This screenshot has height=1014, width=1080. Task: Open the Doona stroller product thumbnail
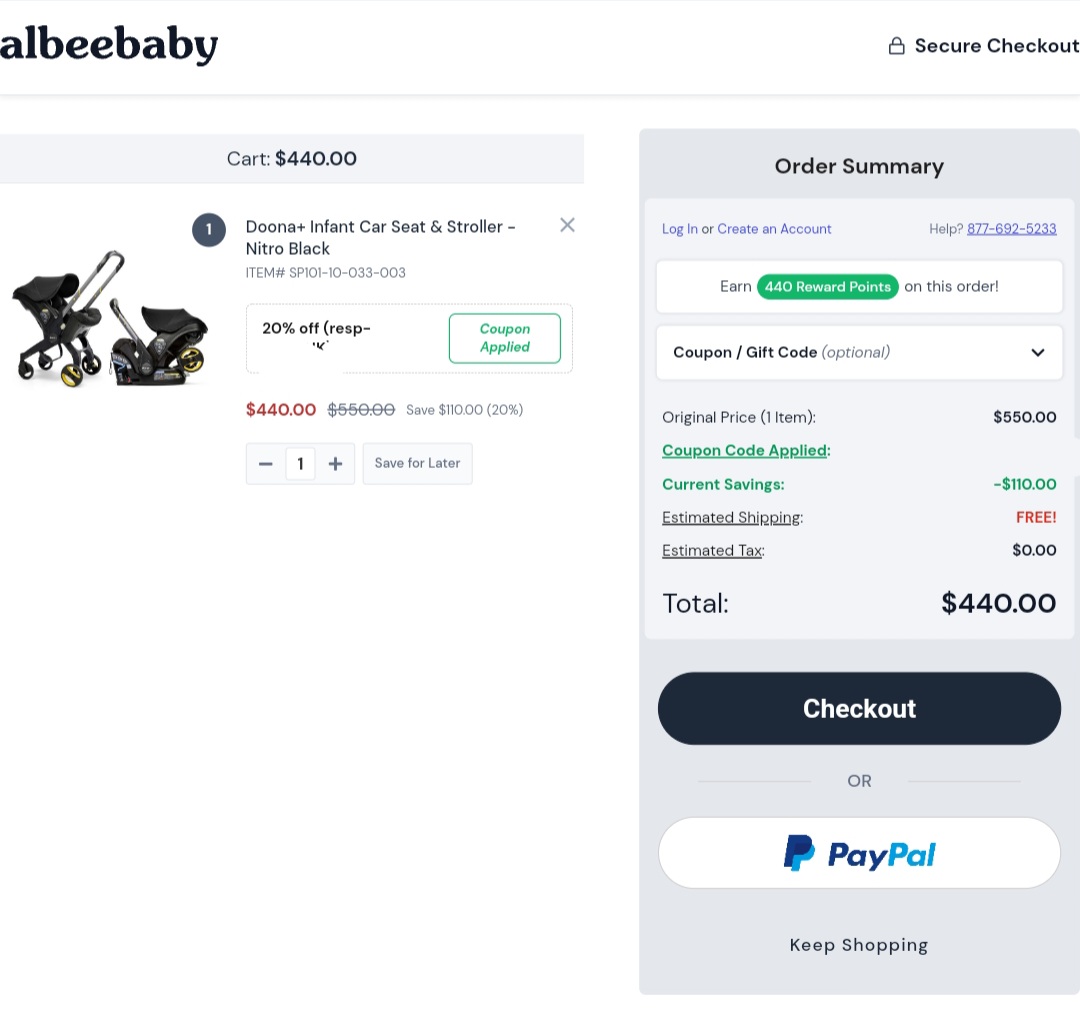click(110, 317)
